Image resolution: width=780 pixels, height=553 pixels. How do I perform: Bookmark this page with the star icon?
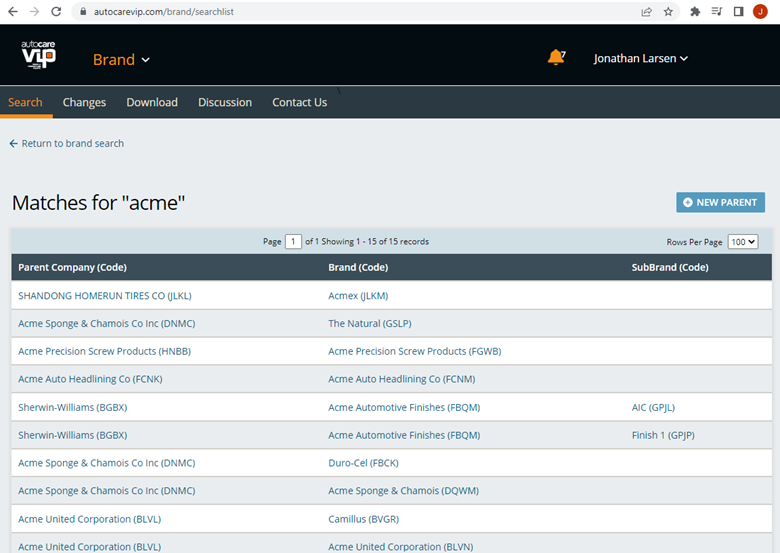coord(668,11)
